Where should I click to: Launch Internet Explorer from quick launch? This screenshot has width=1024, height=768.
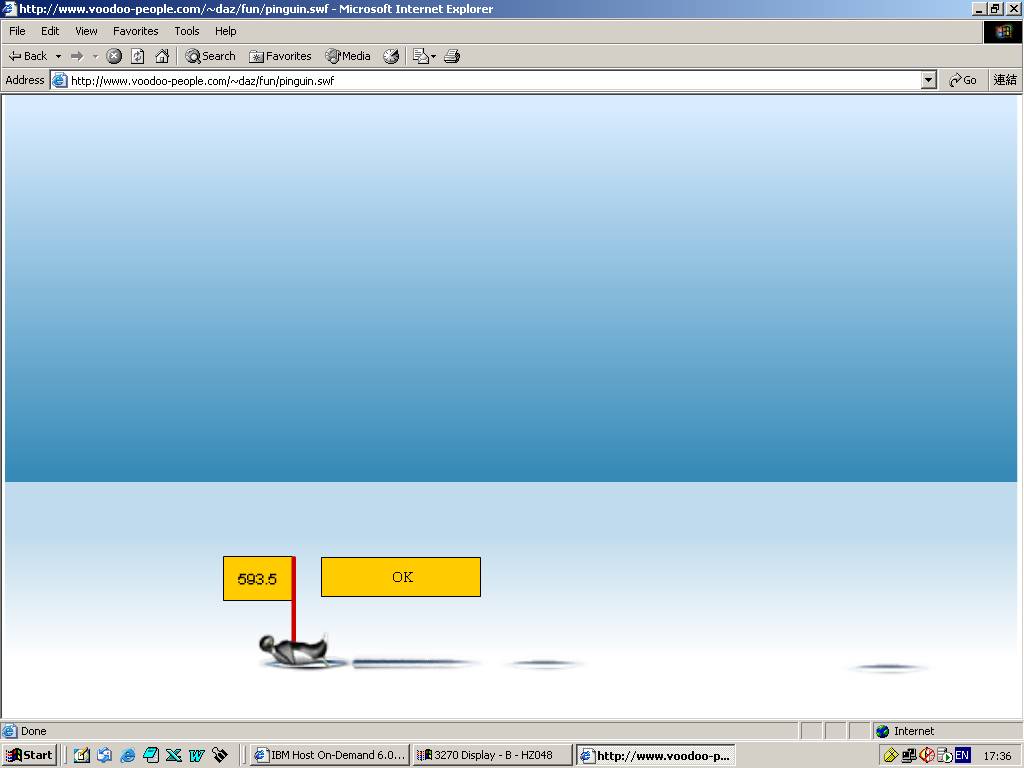128,755
